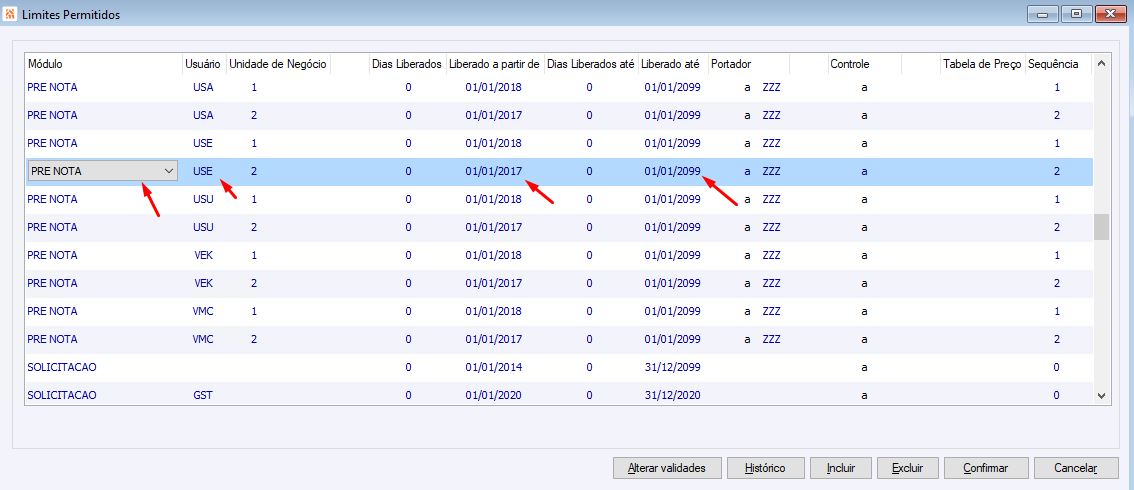Click the 01/01/2014 date cell
The height and width of the screenshot is (490, 1134).
click(x=494, y=367)
